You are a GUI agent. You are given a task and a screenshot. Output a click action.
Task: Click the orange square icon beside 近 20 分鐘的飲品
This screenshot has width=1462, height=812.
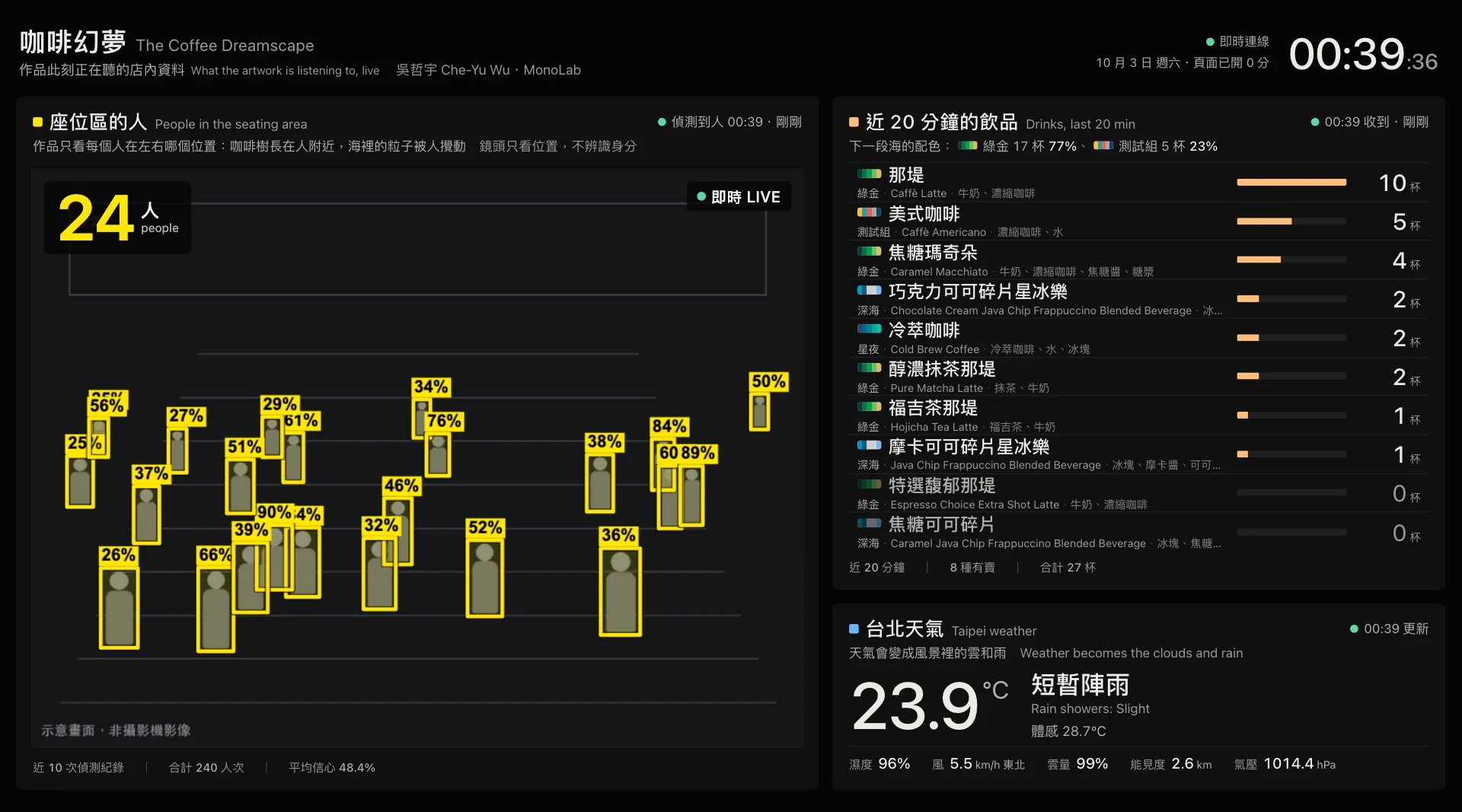point(854,122)
